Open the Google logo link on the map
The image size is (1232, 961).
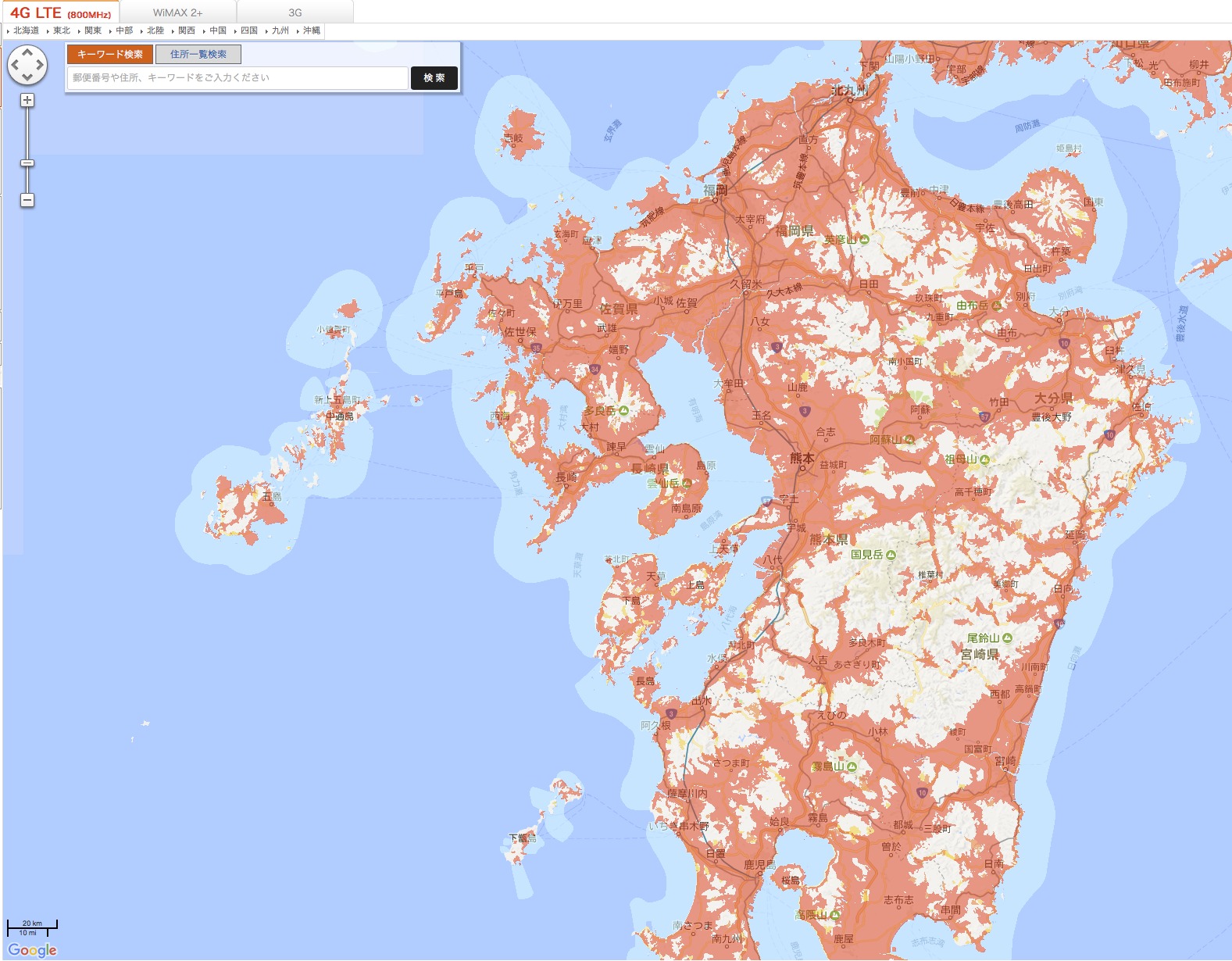coord(32,950)
